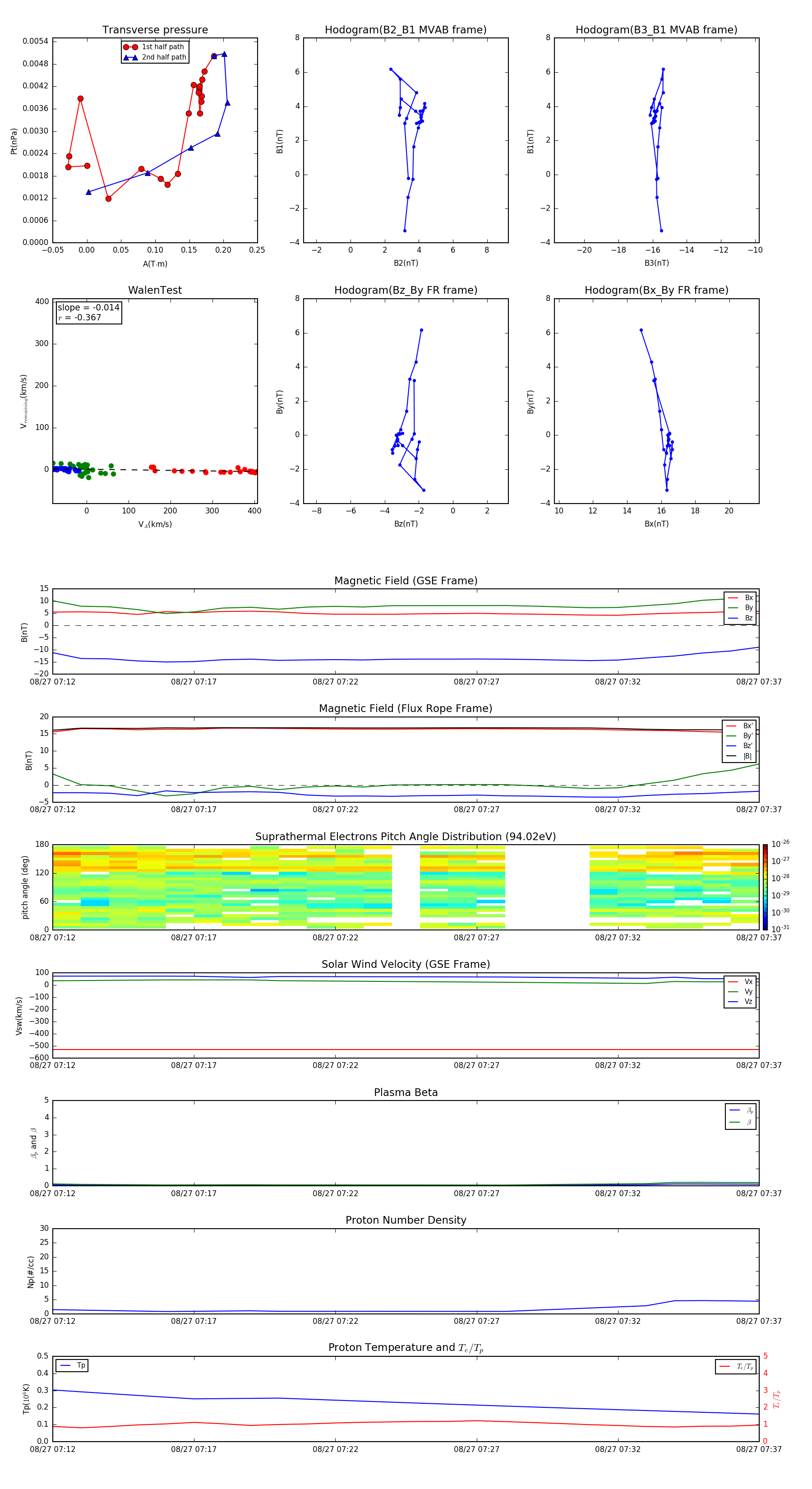The width and height of the screenshot is (812, 1489).
Task: Select the 10^-31 colorbar tick label
Action: pos(780,929)
